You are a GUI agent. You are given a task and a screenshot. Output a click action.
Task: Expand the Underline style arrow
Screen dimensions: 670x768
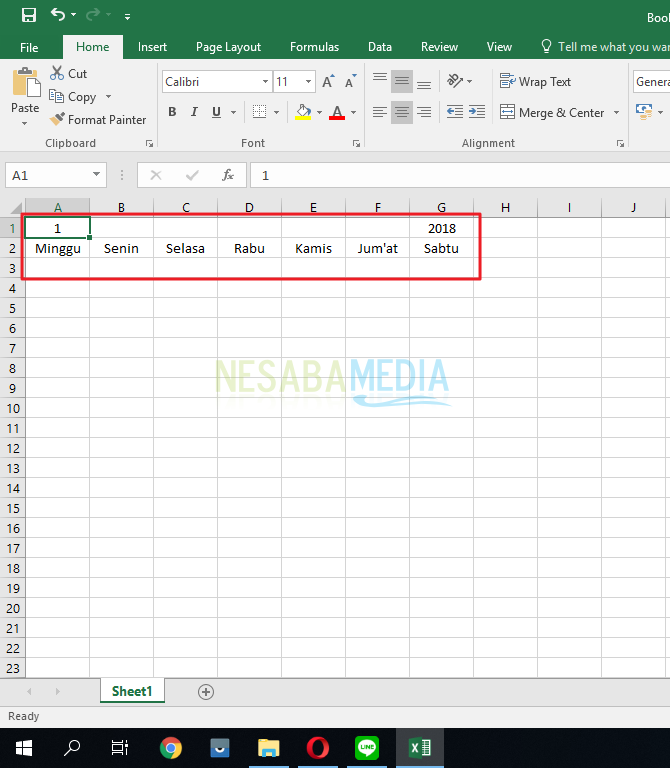[x=233, y=112]
